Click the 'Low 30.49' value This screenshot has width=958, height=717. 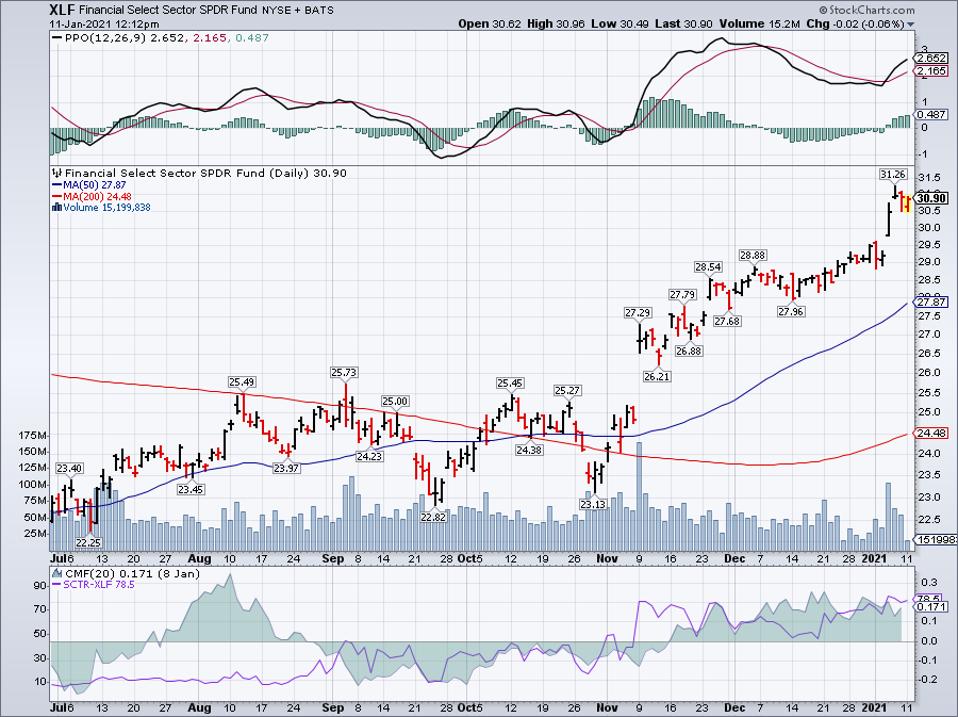click(x=619, y=24)
